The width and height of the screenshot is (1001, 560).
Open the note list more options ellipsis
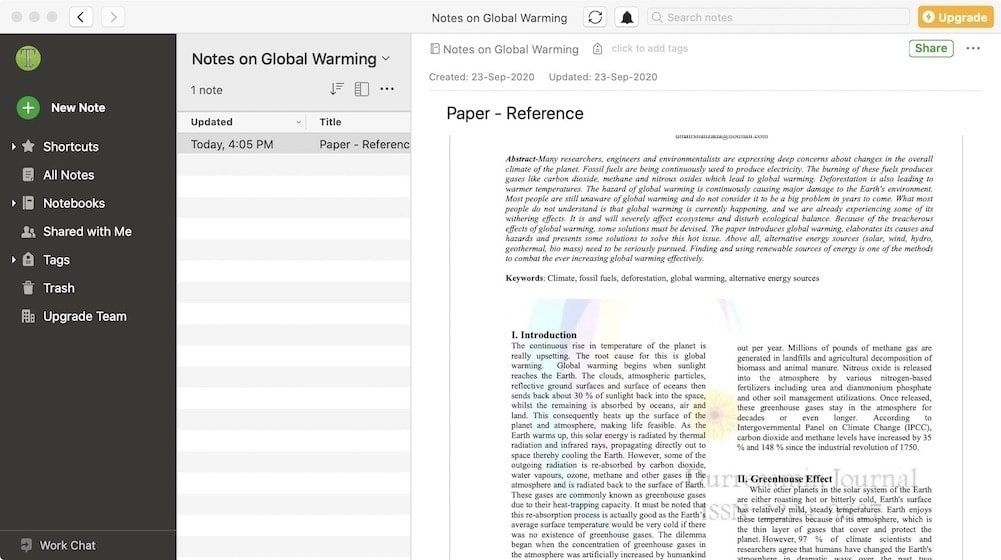click(x=387, y=89)
